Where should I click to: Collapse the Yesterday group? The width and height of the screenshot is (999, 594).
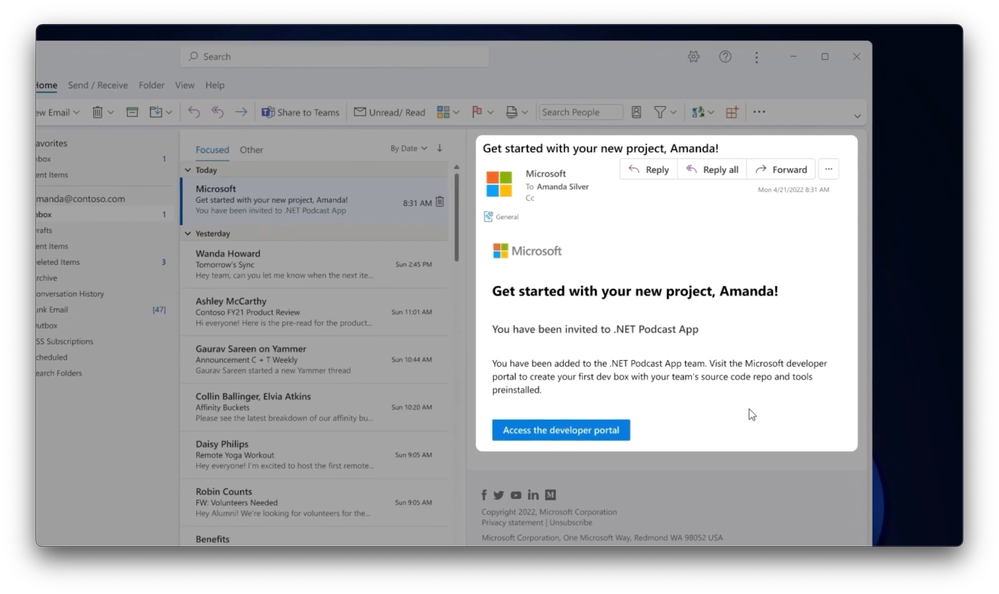187,233
